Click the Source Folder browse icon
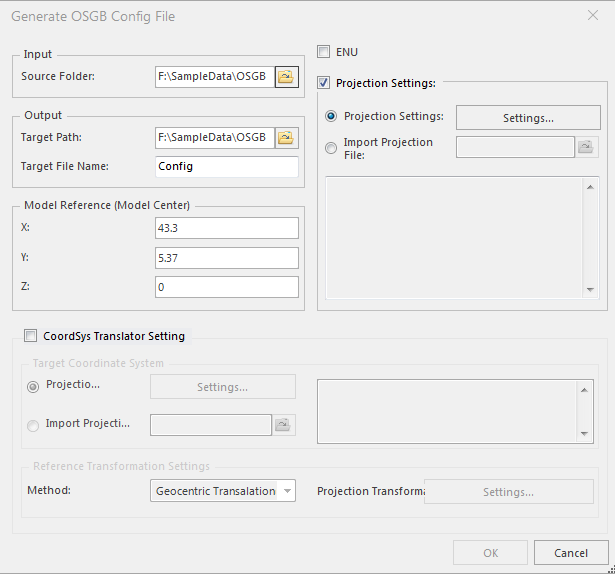Screen dimensions: 615x575 tap(286, 76)
